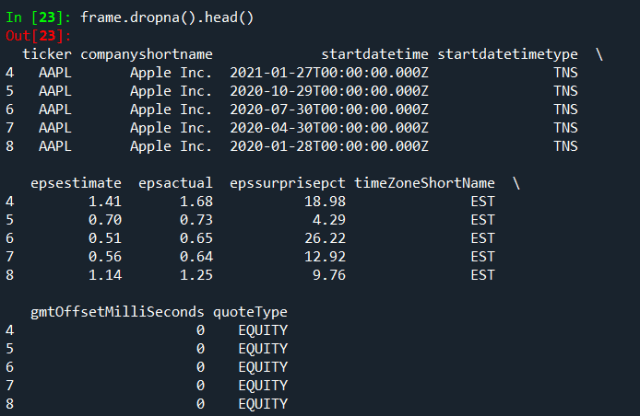Click the startdatetimetype column header

pos(508,55)
